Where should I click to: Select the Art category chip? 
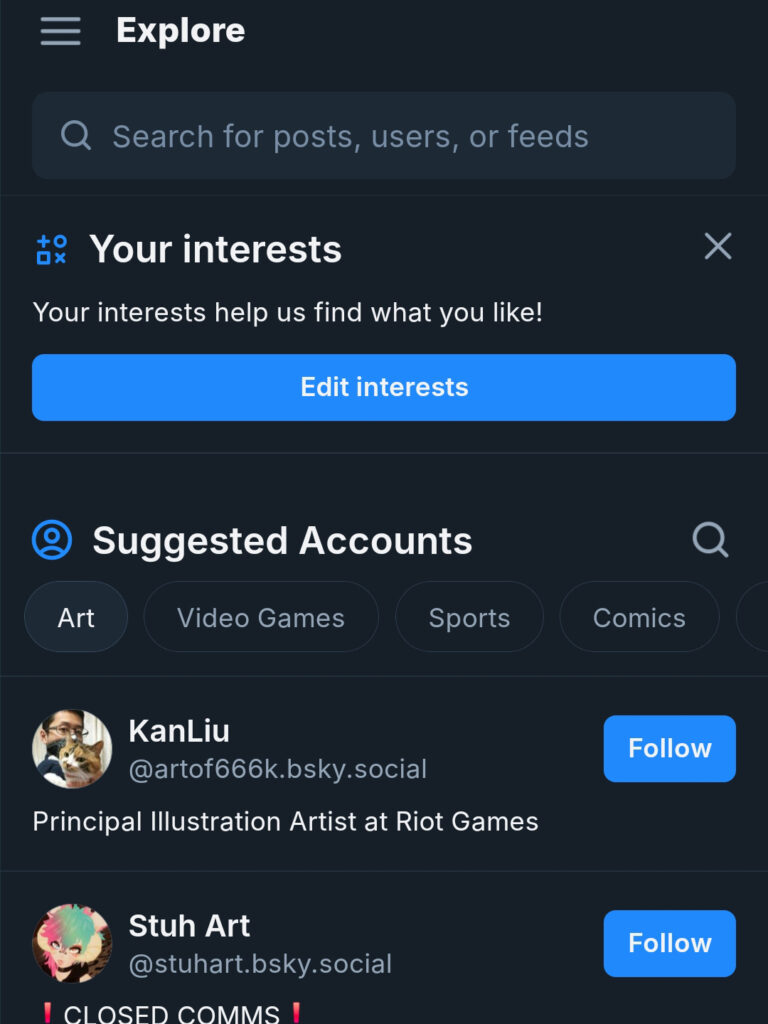click(76, 617)
